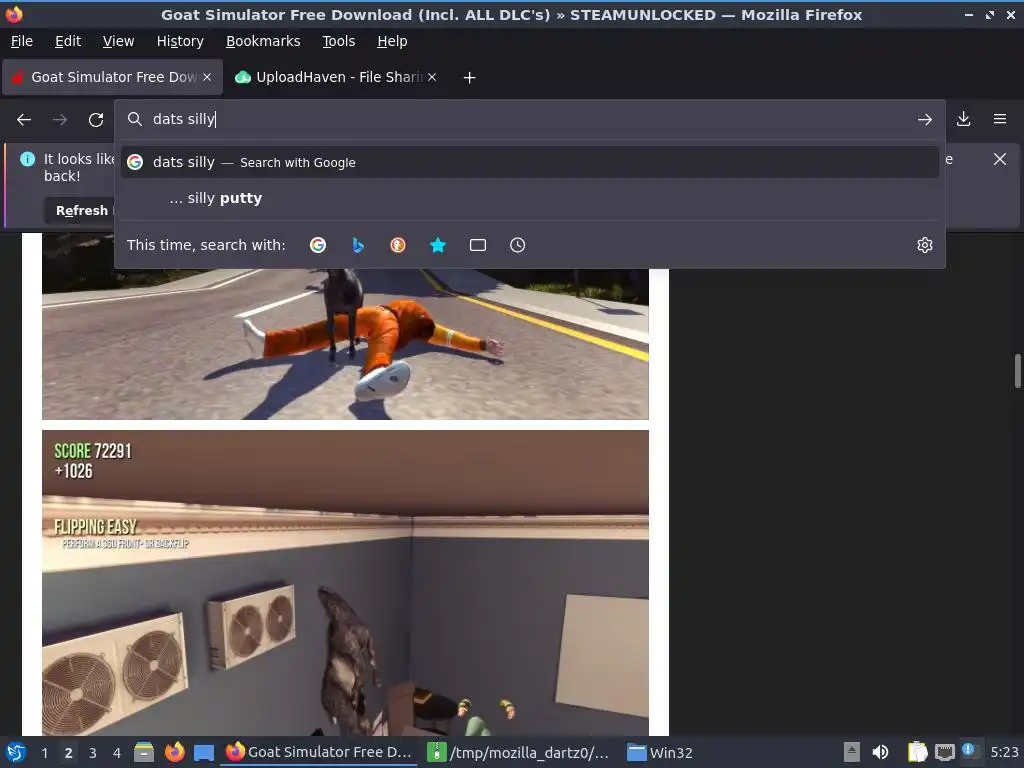The height and width of the screenshot is (768, 1024).
Task: Select the 'silly putty' search suggestion
Action: tap(530, 198)
